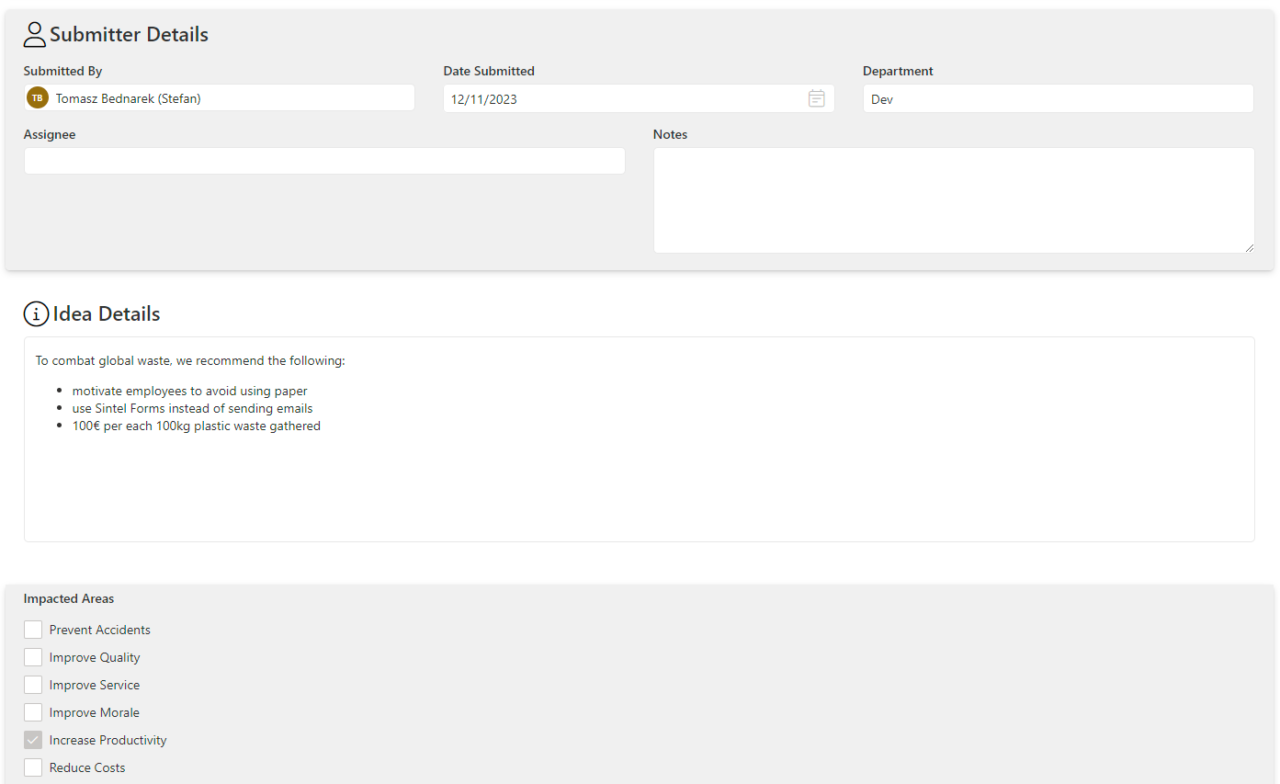Image resolution: width=1280 pixels, height=784 pixels.
Task: Enable the Improve Morale checkbox
Action: 33,712
